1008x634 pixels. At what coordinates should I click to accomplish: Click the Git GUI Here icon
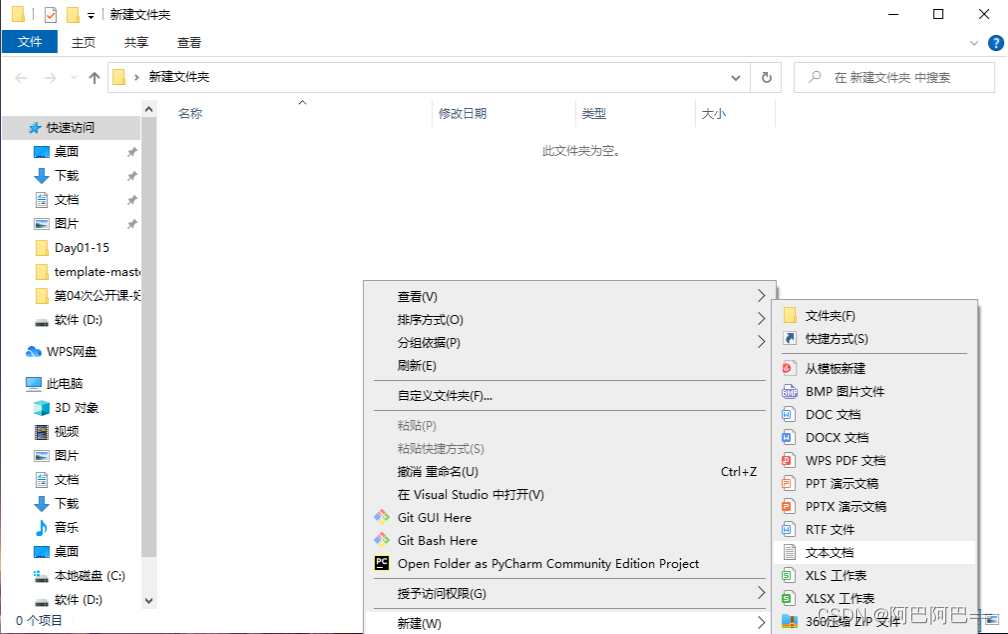point(382,517)
